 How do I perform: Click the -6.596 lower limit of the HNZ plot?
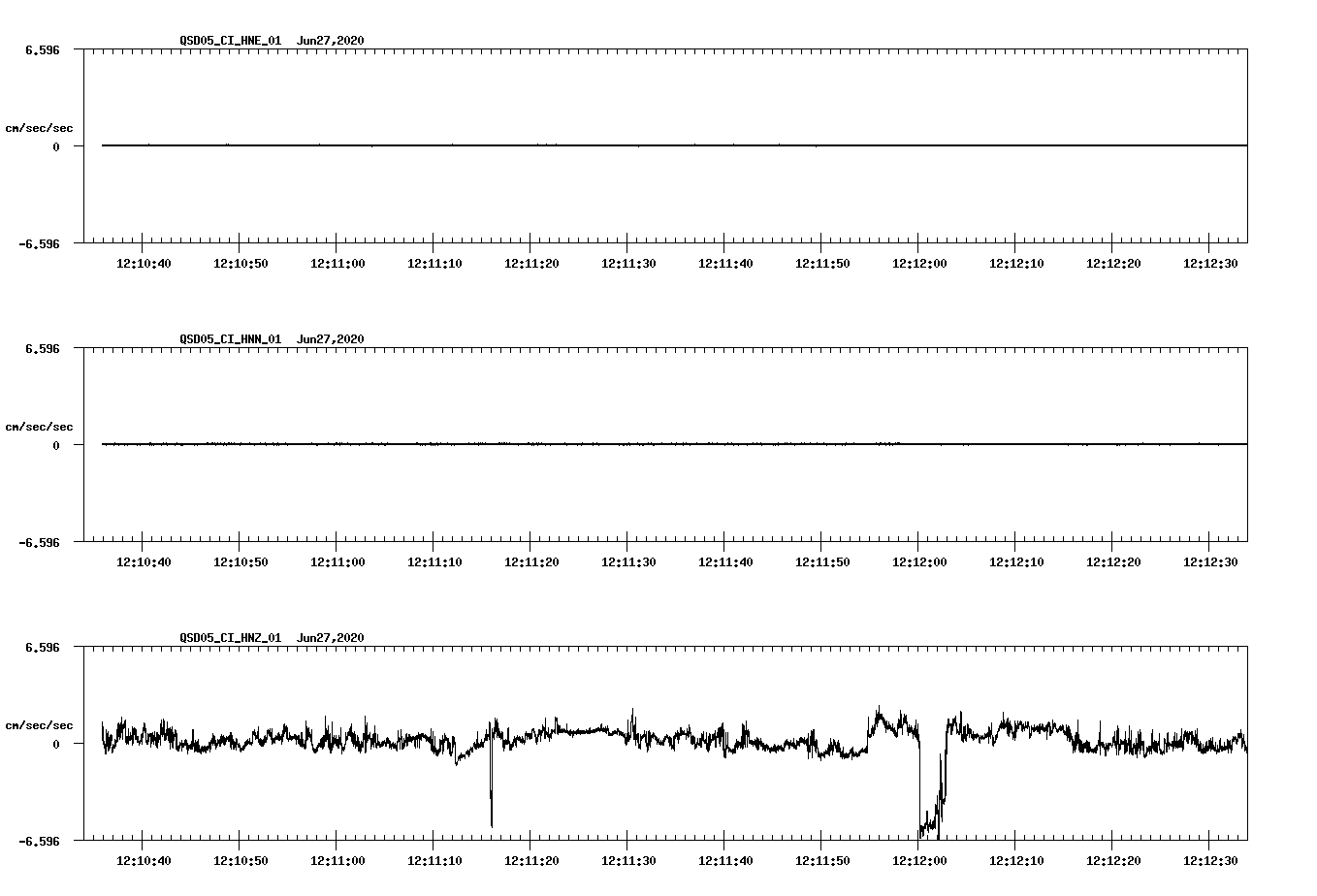click(x=40, y=841)
